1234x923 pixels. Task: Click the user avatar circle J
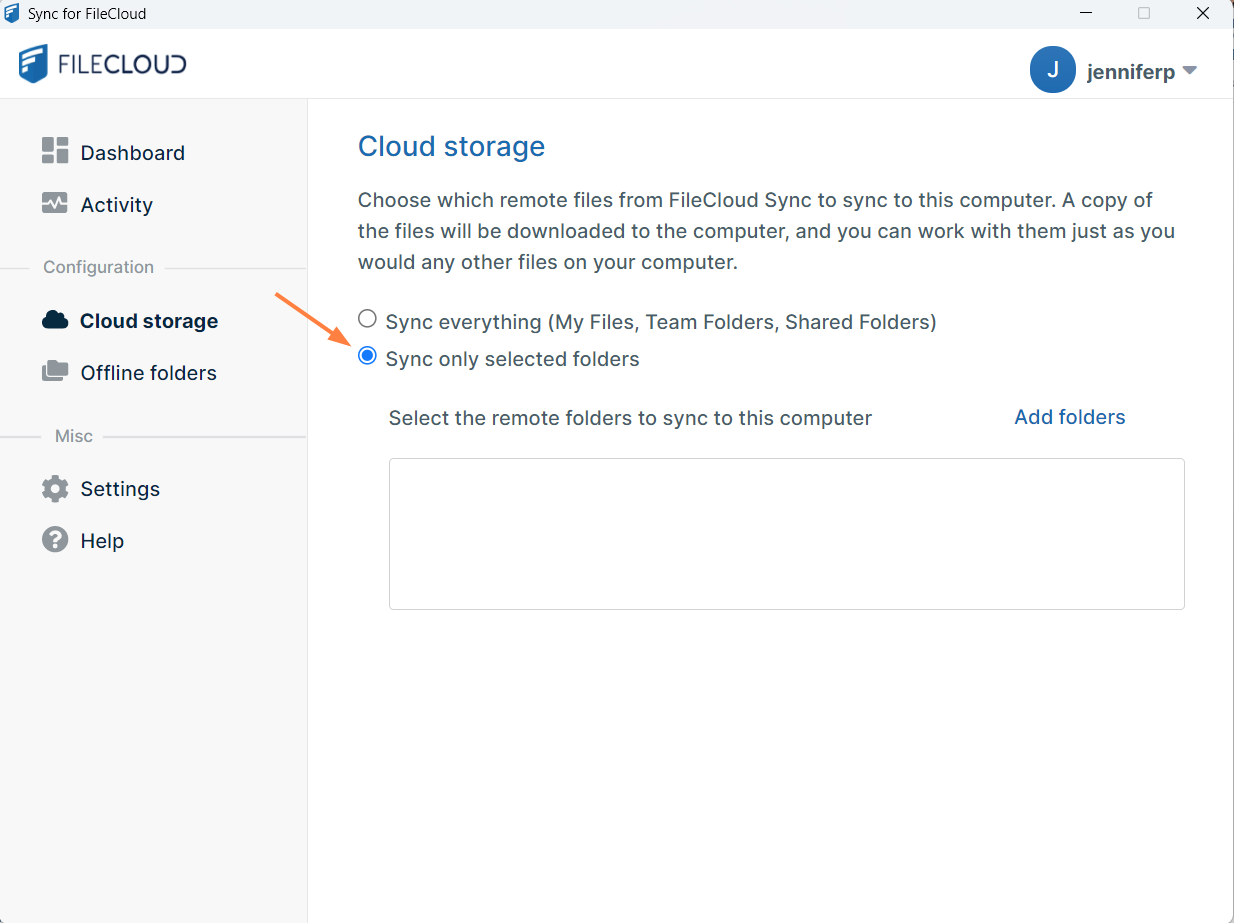(1052, 70)
